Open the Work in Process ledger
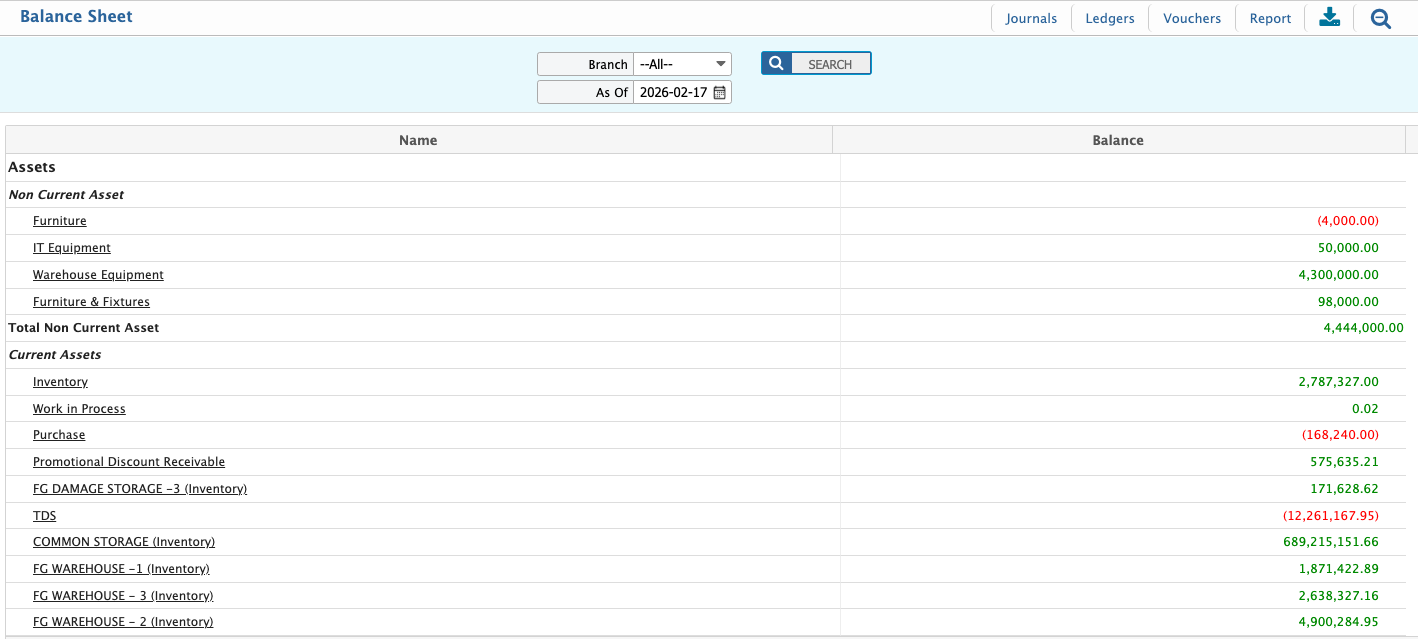Image resolution: width=1418 pixels, height=639 pixels. pos(79,408)
